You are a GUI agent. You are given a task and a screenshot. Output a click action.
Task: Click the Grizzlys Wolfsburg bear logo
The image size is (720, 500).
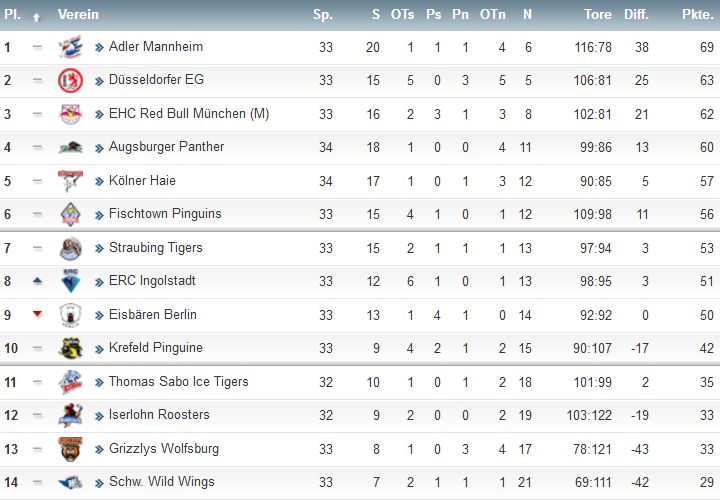[70, 449]
